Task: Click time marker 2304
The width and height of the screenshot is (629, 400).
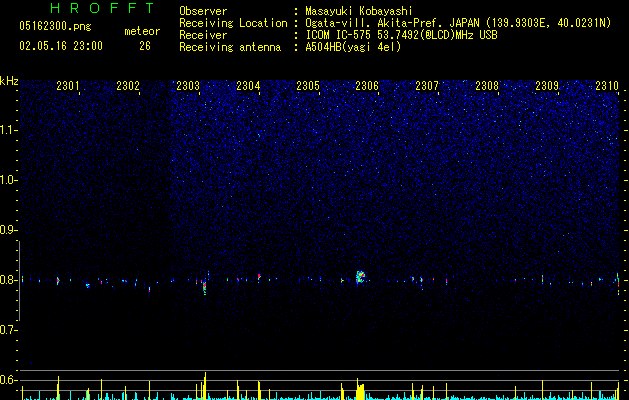Action: (248, 85)
